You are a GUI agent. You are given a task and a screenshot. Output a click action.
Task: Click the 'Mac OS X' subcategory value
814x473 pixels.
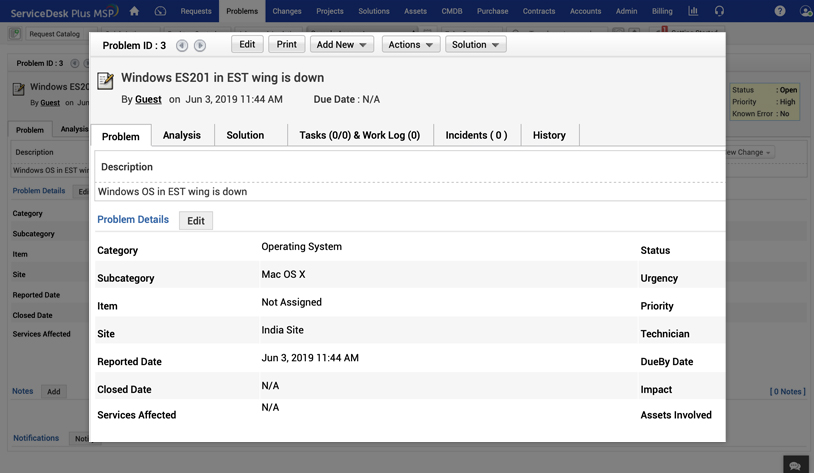coord(283,274)
